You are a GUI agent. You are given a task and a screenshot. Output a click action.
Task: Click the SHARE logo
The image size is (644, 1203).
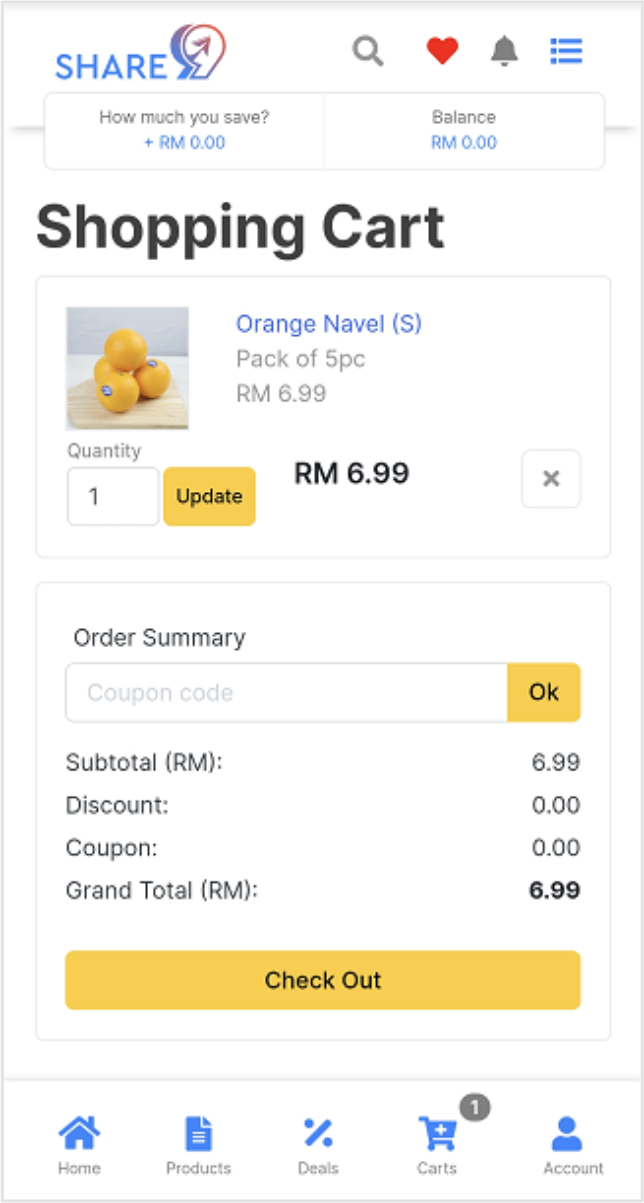pyautogui.click(x=140, y=55)
